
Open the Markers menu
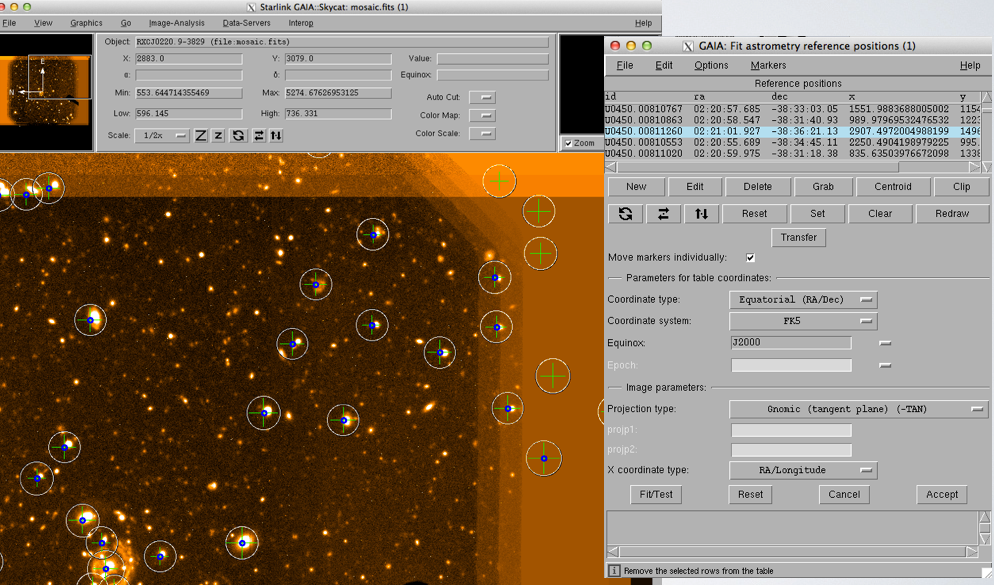click(767, 65)
